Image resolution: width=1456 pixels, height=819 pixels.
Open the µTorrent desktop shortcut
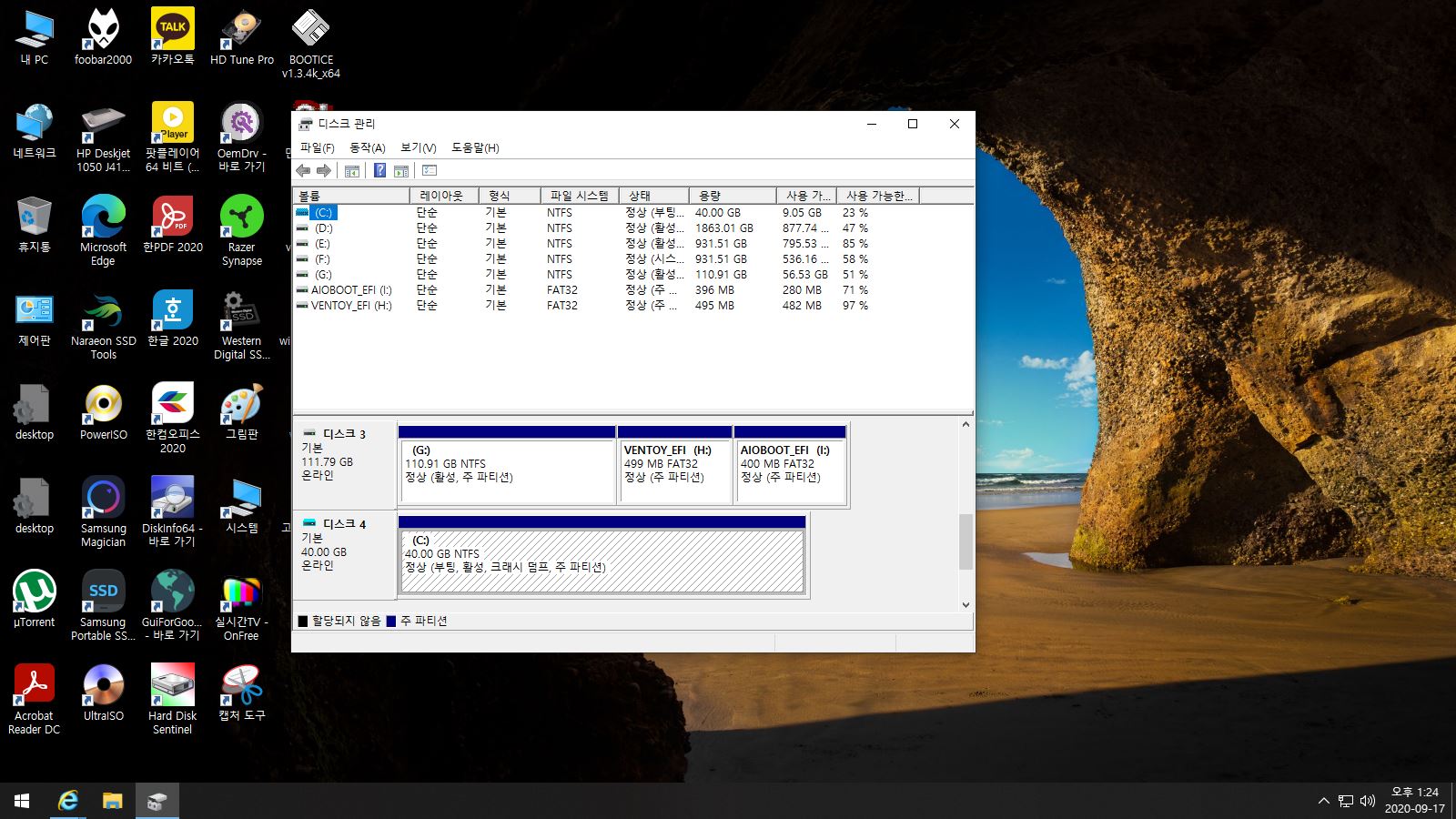point(35,600)
